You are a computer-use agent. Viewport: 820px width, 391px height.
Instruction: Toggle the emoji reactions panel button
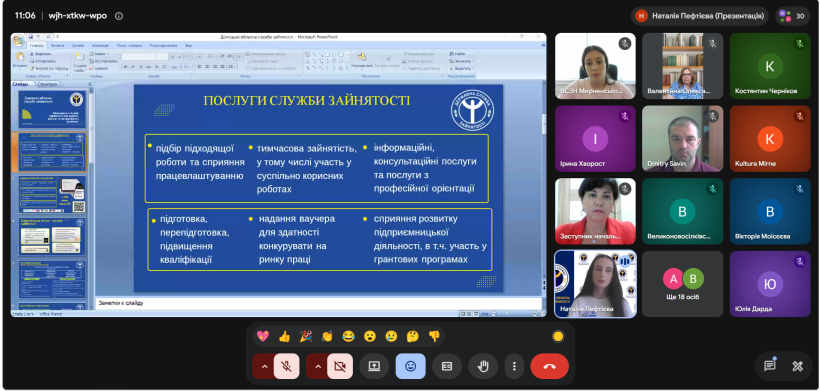pyautogui.click(x=411, y=366)
